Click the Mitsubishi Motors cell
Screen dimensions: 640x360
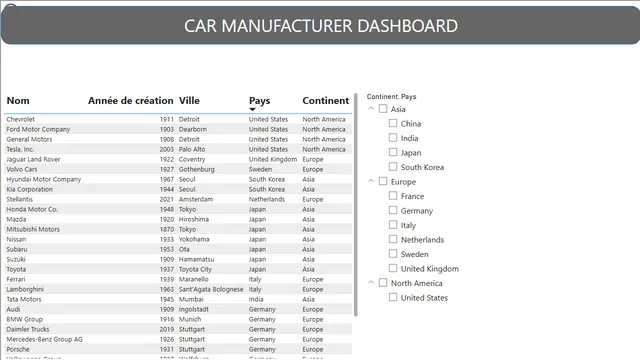click(x=33, y=229)
